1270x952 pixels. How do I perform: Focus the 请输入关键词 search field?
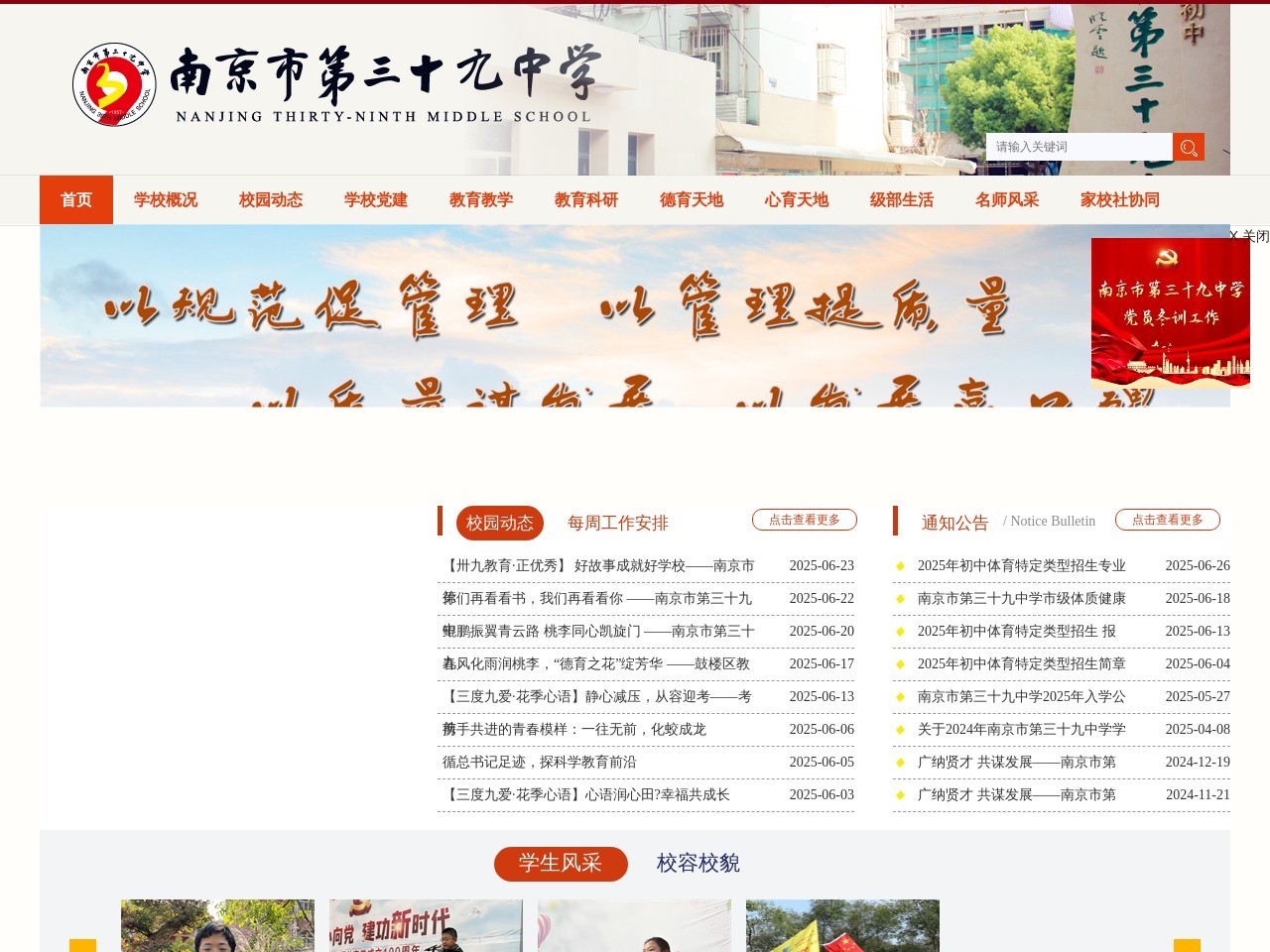(x=1079, y=147)
